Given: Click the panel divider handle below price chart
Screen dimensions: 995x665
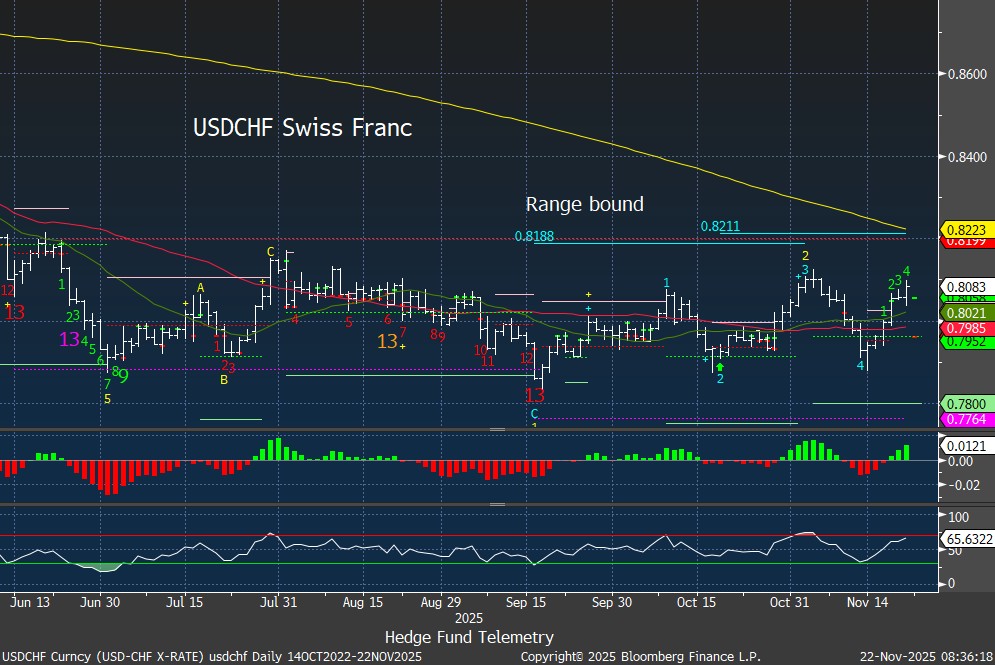Looking at the screenshot, I should pyautogui.click(x=497, y=429).
